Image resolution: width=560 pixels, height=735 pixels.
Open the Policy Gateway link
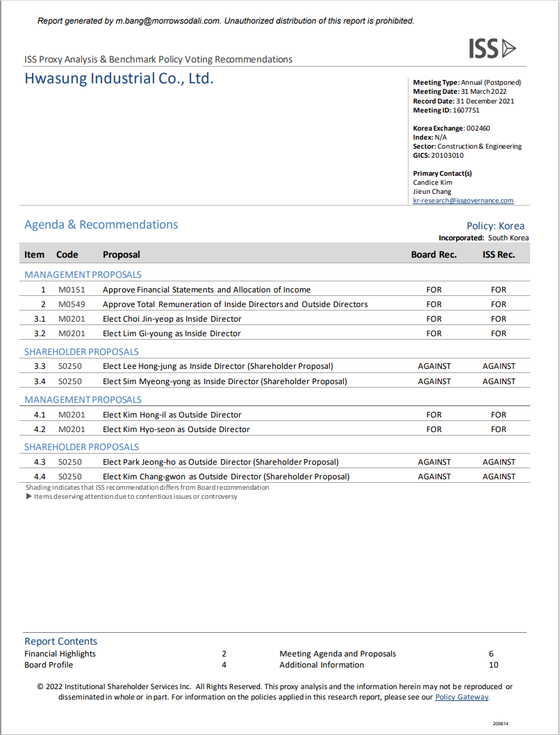(x=462, y=697)
